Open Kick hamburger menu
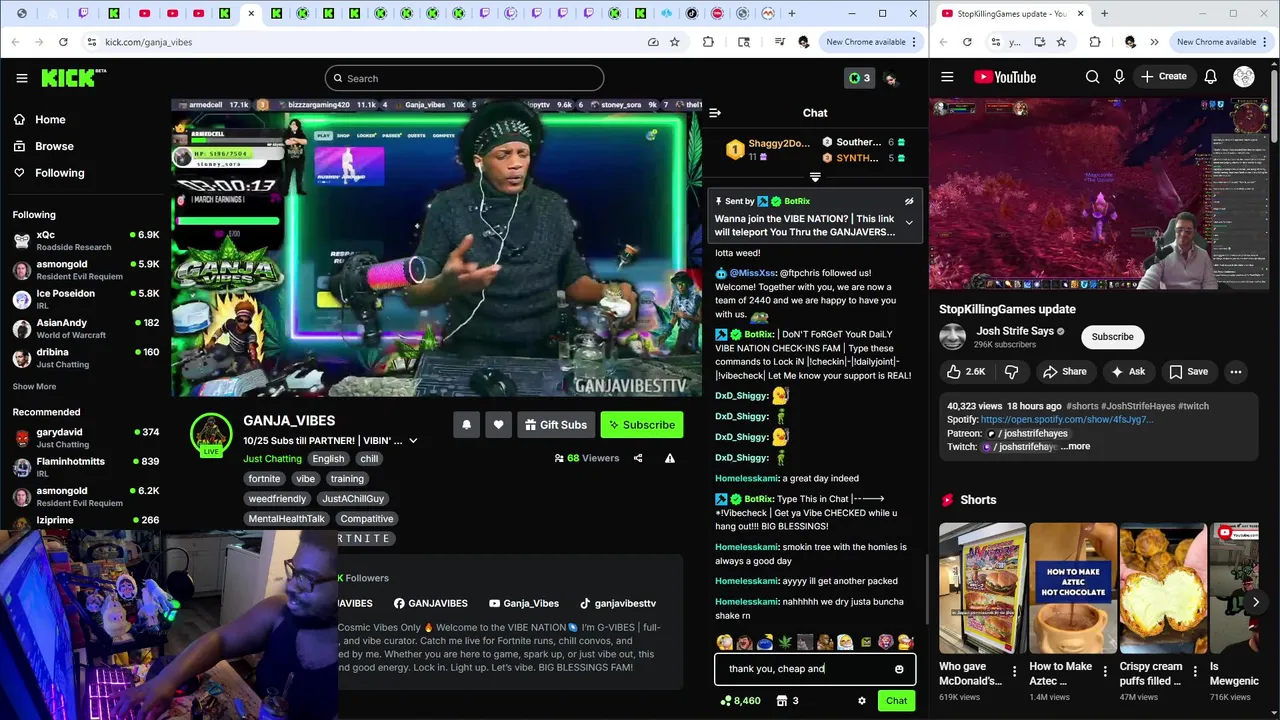 click(x=21, y=78)
